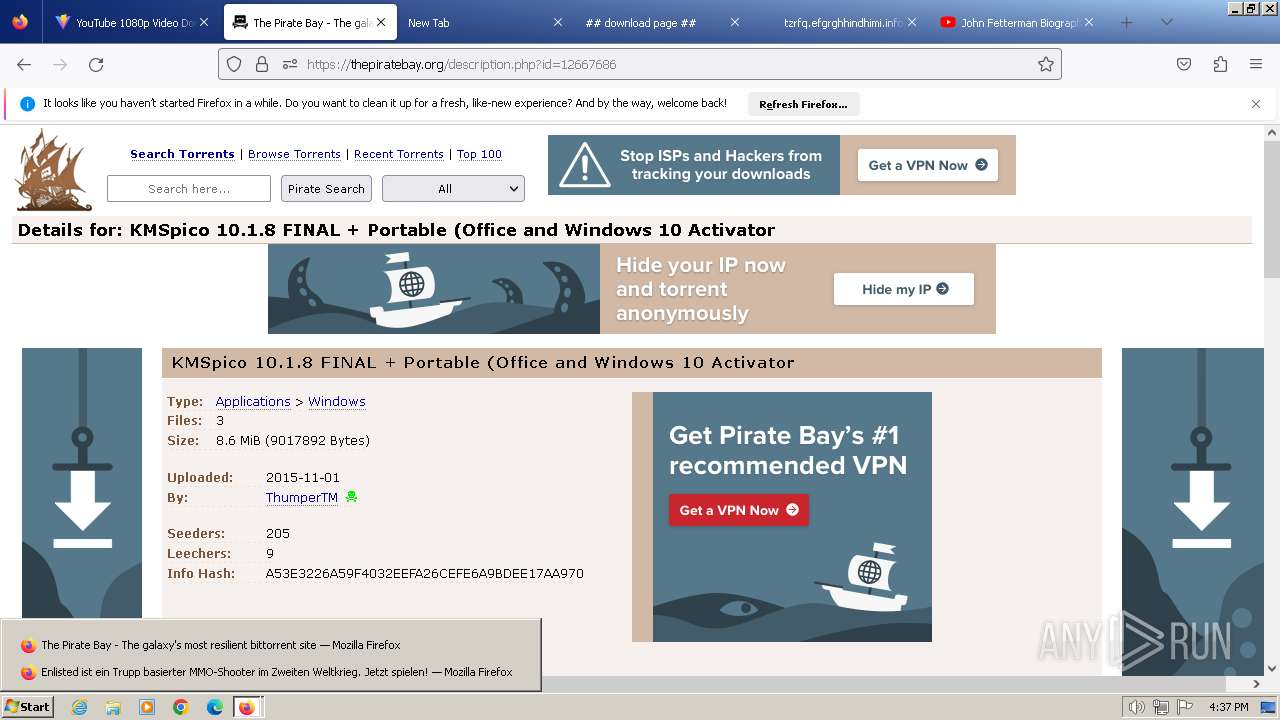The width and height of the screenshot is (1280, 720).
Task: Click Get a VPN Now in top banner
Action: click(927, 165)
